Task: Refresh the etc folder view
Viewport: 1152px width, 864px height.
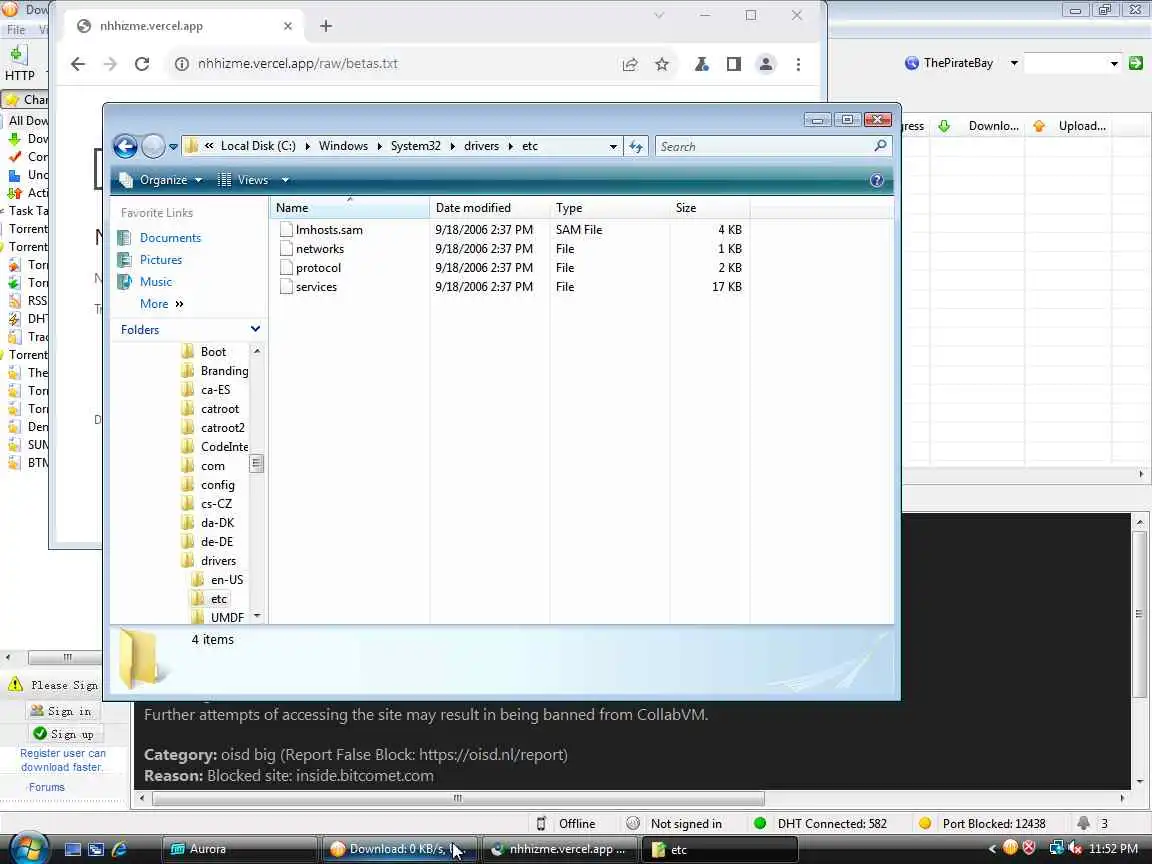Action: pos(636,146)
